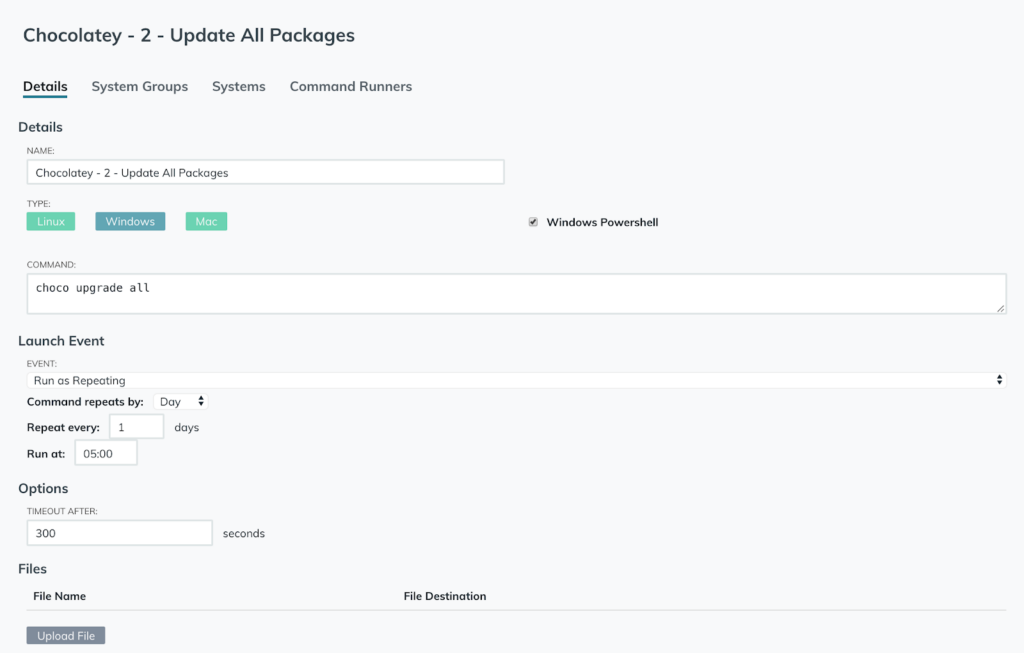Go to the Command Runners tab
1024x653 pixels.
[x=350, y=87]
